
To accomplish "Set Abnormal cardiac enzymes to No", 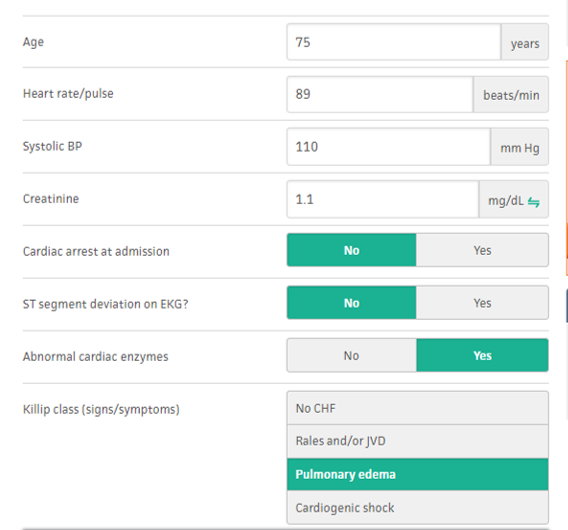I will 351,355.
